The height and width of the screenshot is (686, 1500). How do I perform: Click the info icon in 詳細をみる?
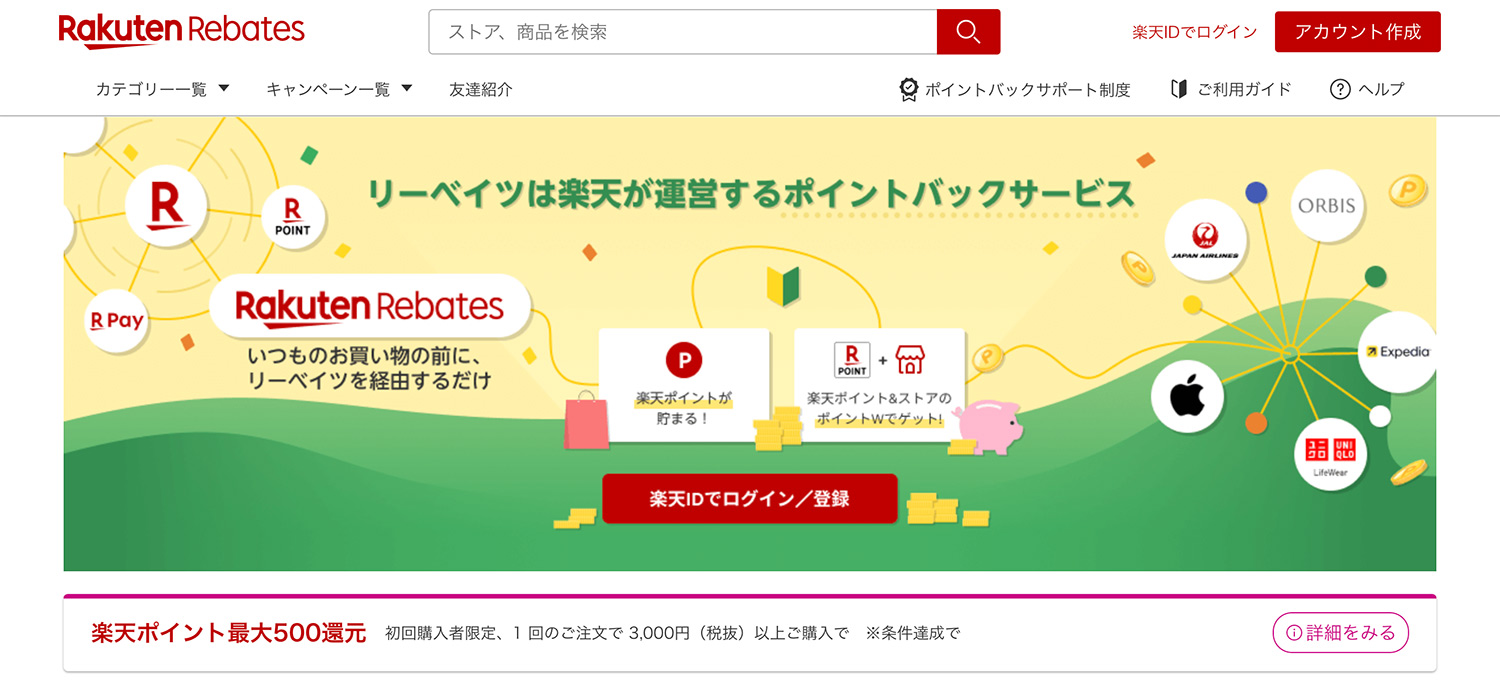[x=1295, y=633]
